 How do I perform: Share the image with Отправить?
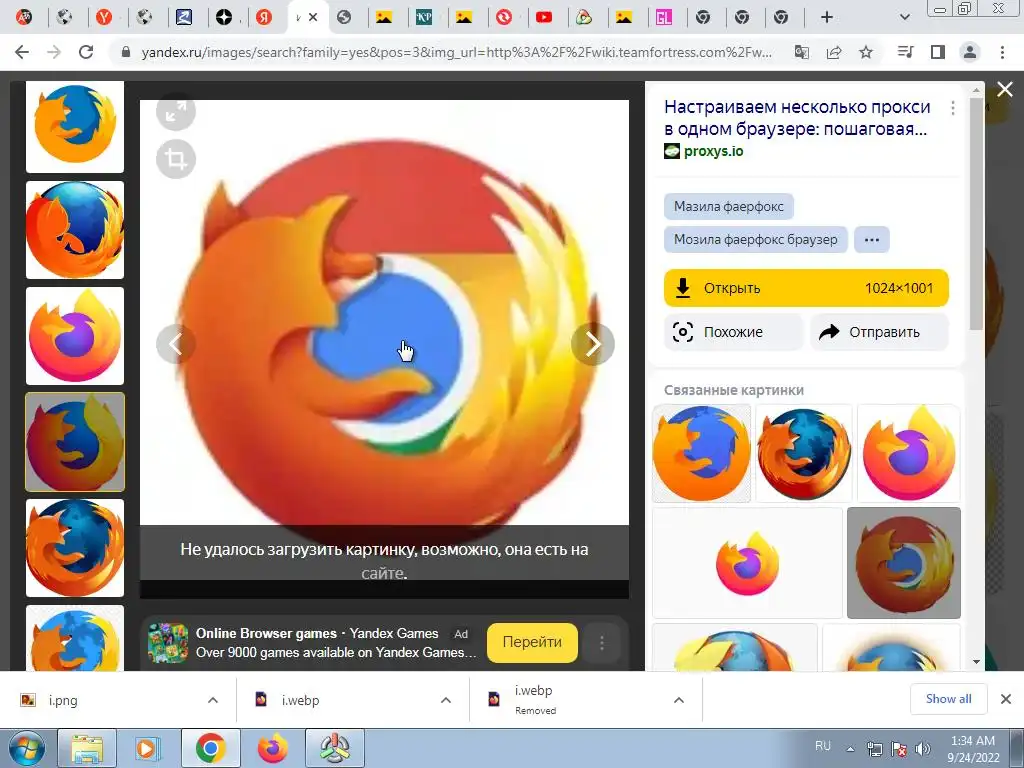point(879,332)
